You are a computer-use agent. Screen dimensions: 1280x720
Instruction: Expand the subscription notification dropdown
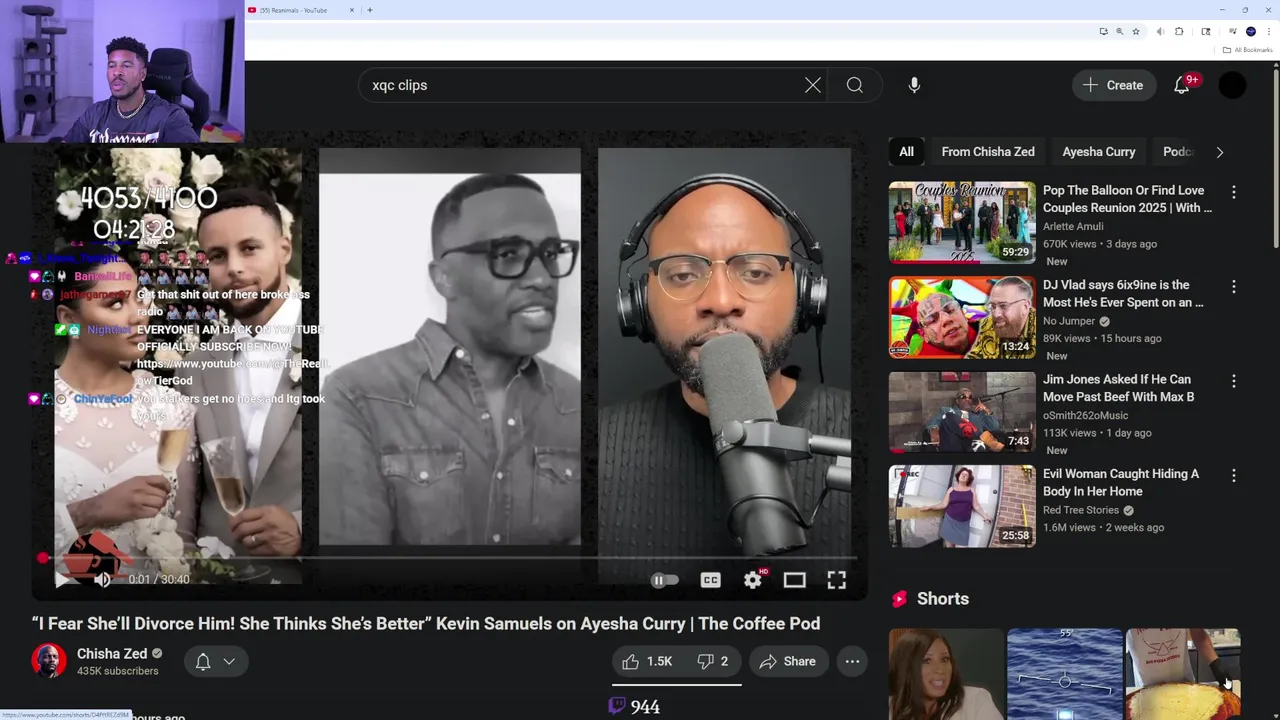[x=215, y=661]
